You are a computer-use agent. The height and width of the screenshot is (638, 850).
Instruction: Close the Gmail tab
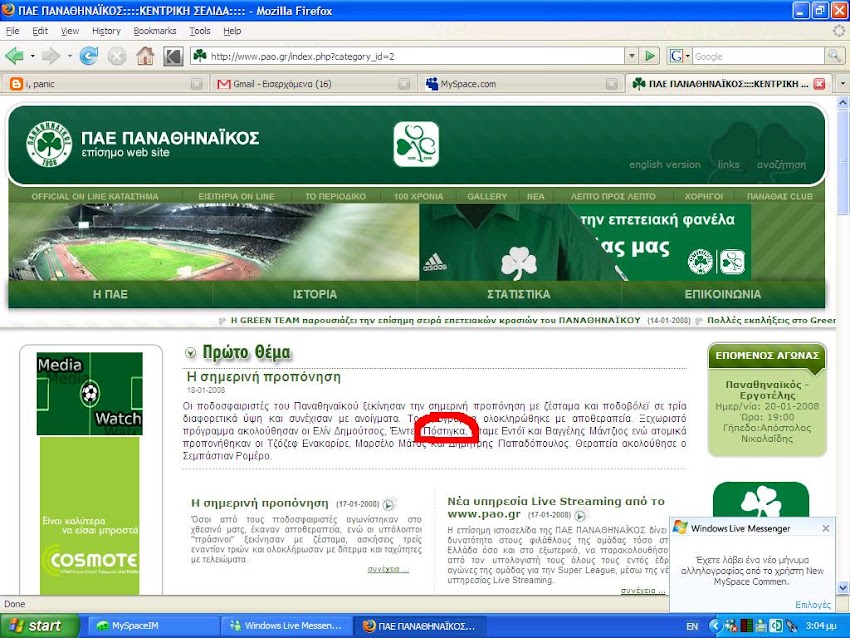pos(404,83)
